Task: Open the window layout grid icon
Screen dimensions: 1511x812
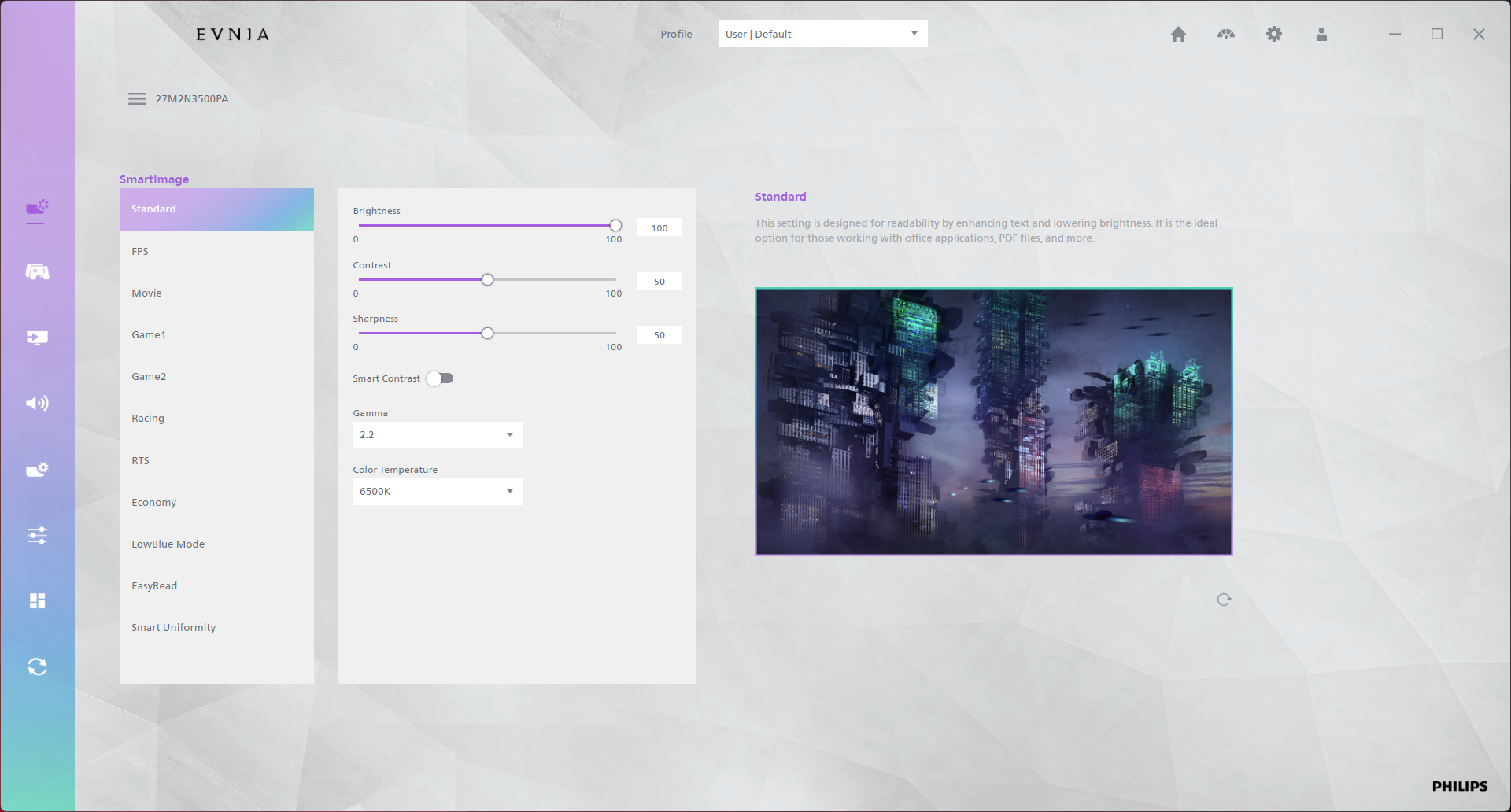Action: click(37, 601)
